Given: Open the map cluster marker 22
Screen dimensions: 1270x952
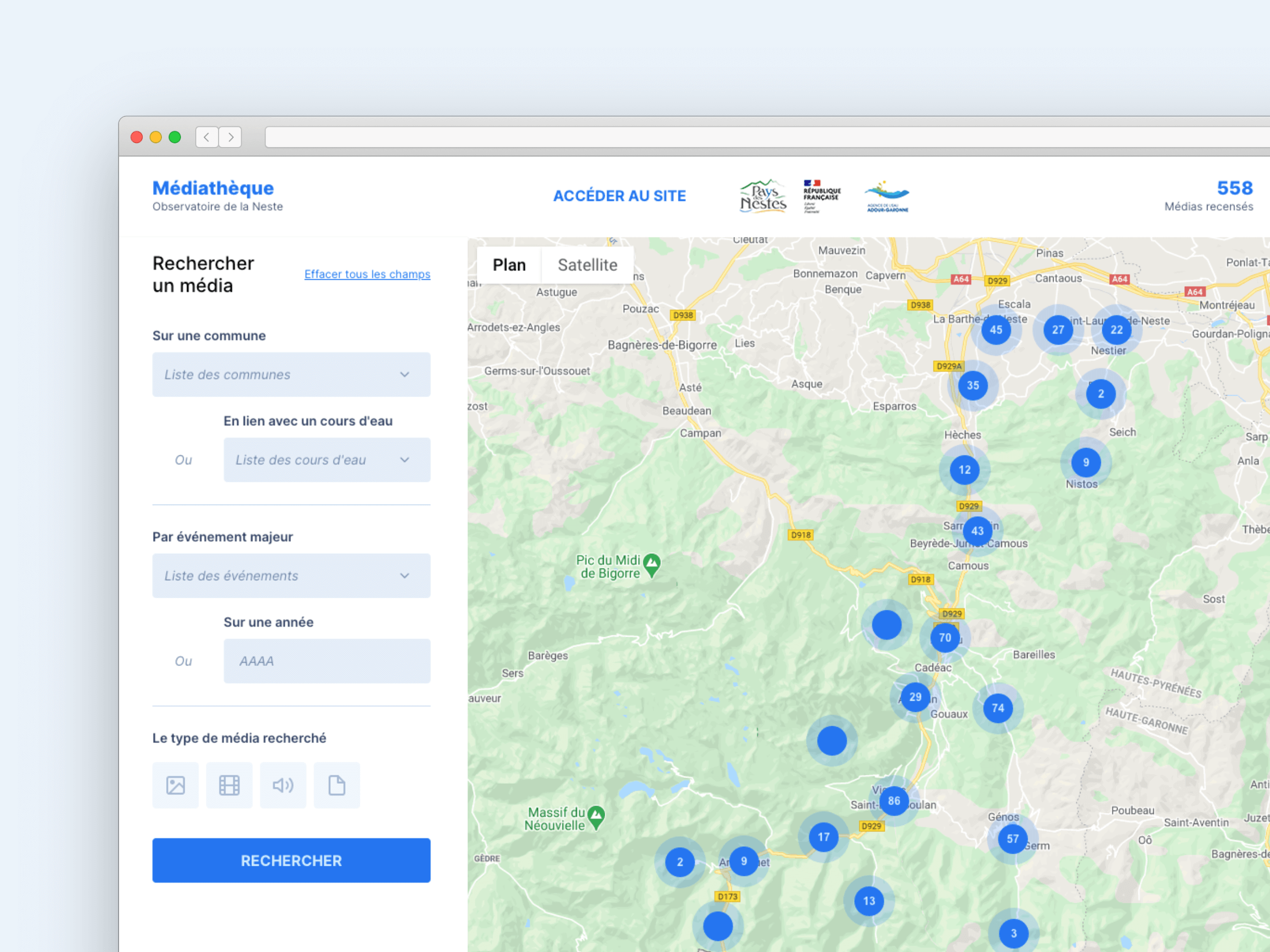Looking at the screenshot, I should click(x=1117, y=330).
